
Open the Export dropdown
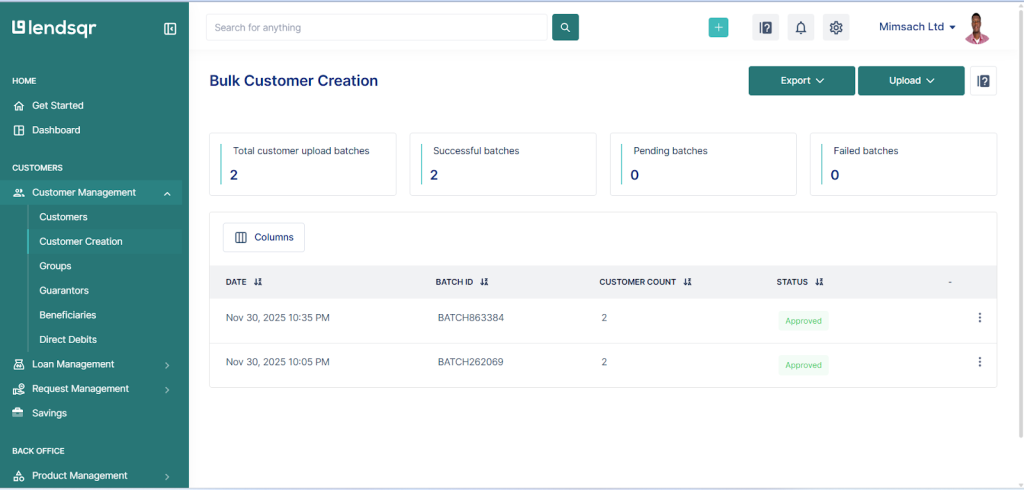coord(801,81)
